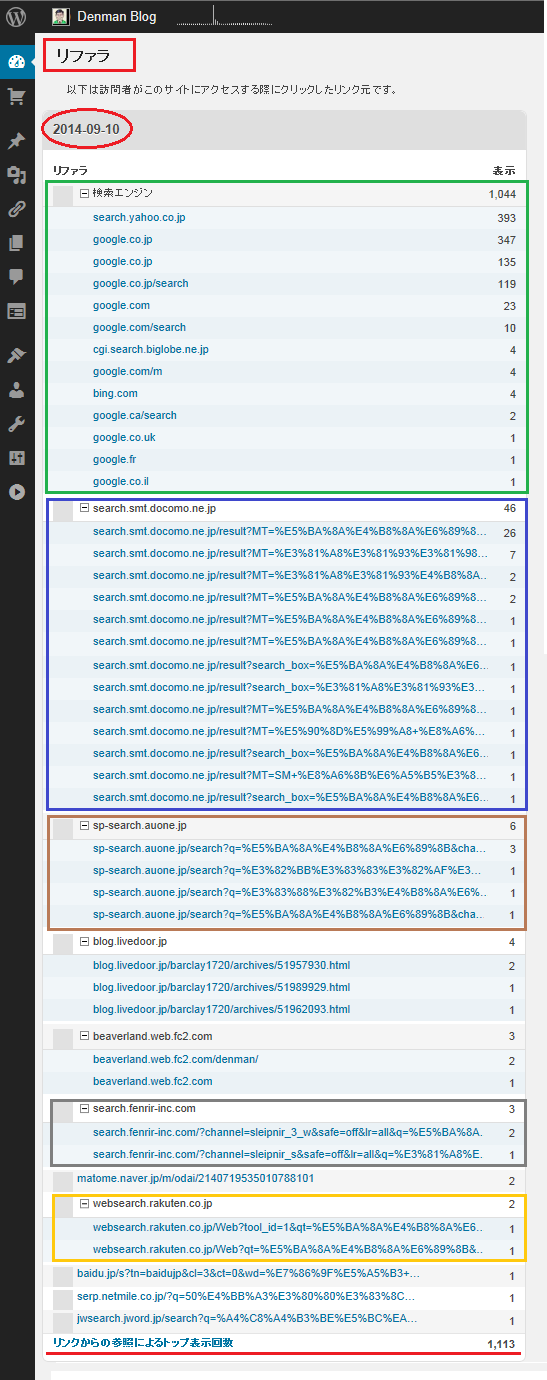Open docomo result link with 7 views
Image resolution: width=547 pixels, height=1380 pixels.
coord(290,554)
